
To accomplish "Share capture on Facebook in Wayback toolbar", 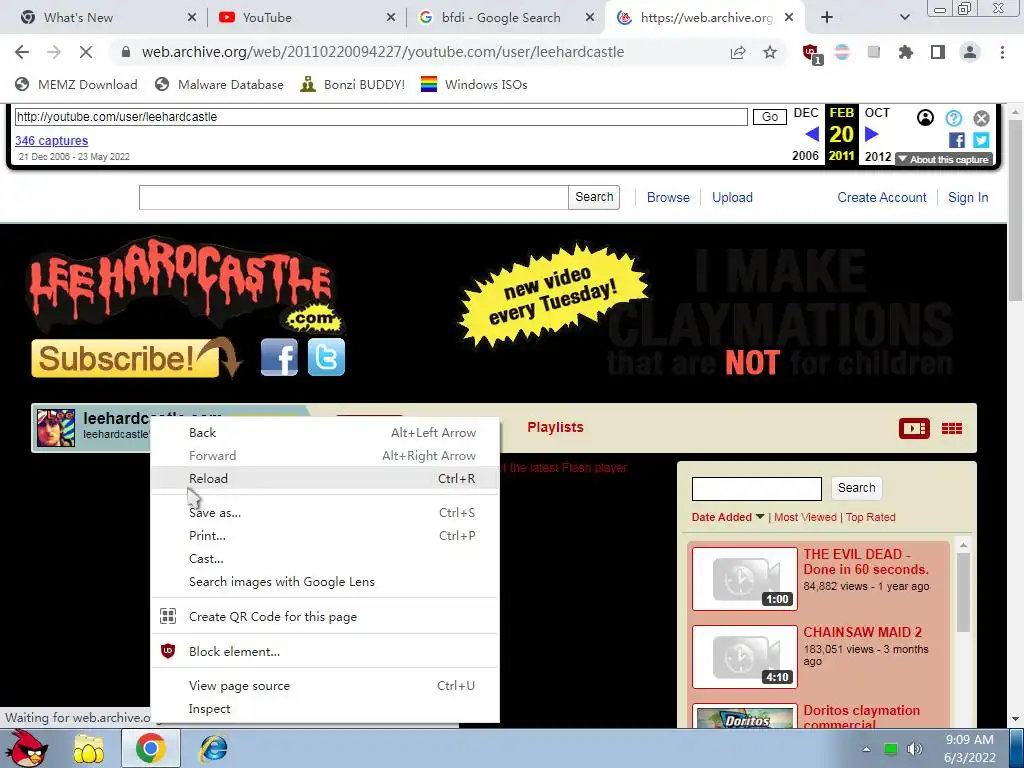I will [956, 140].
